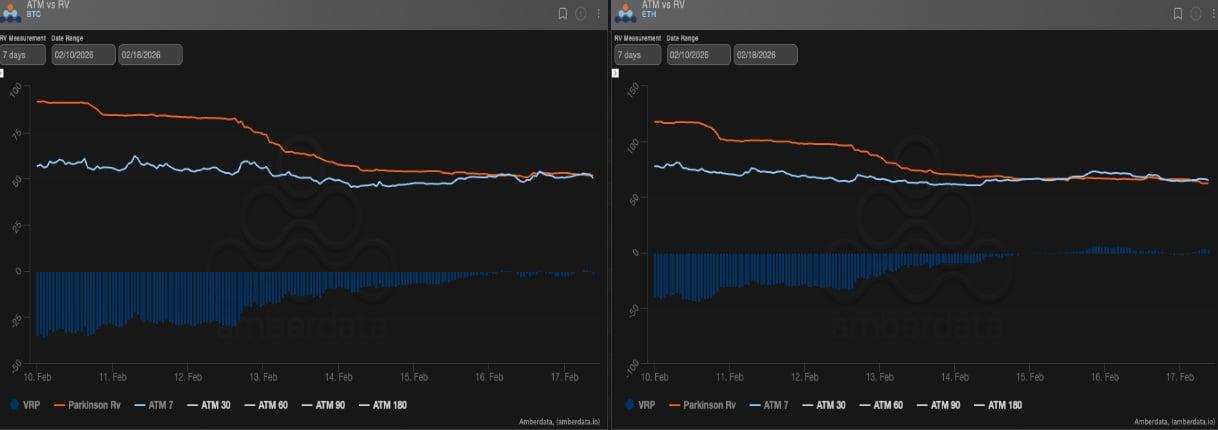Select ETH end date field 02/18/2026
Viewport: 1218px width, 430px height.
click(765, 55)
